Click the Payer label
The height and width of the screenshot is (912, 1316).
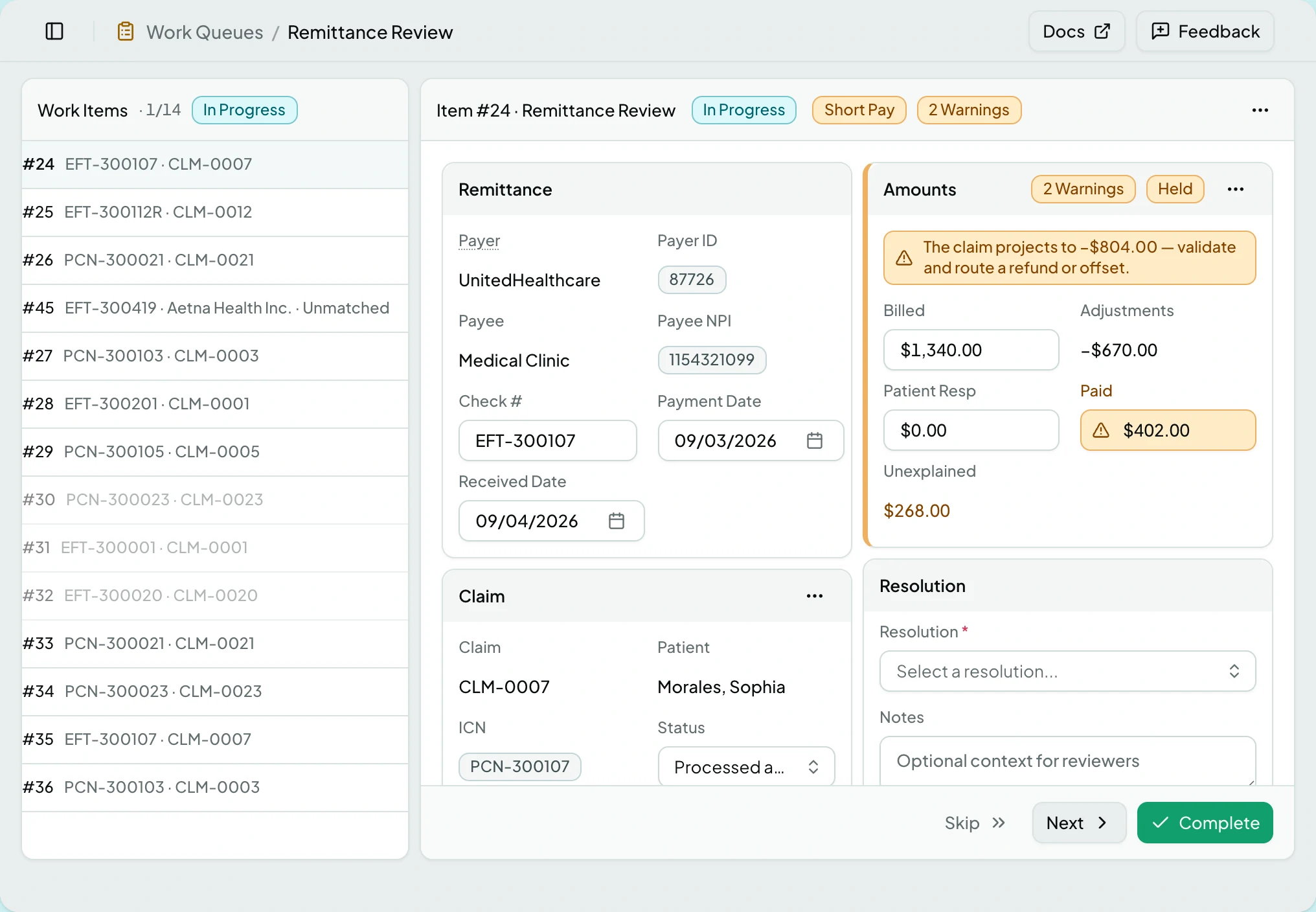479,241
